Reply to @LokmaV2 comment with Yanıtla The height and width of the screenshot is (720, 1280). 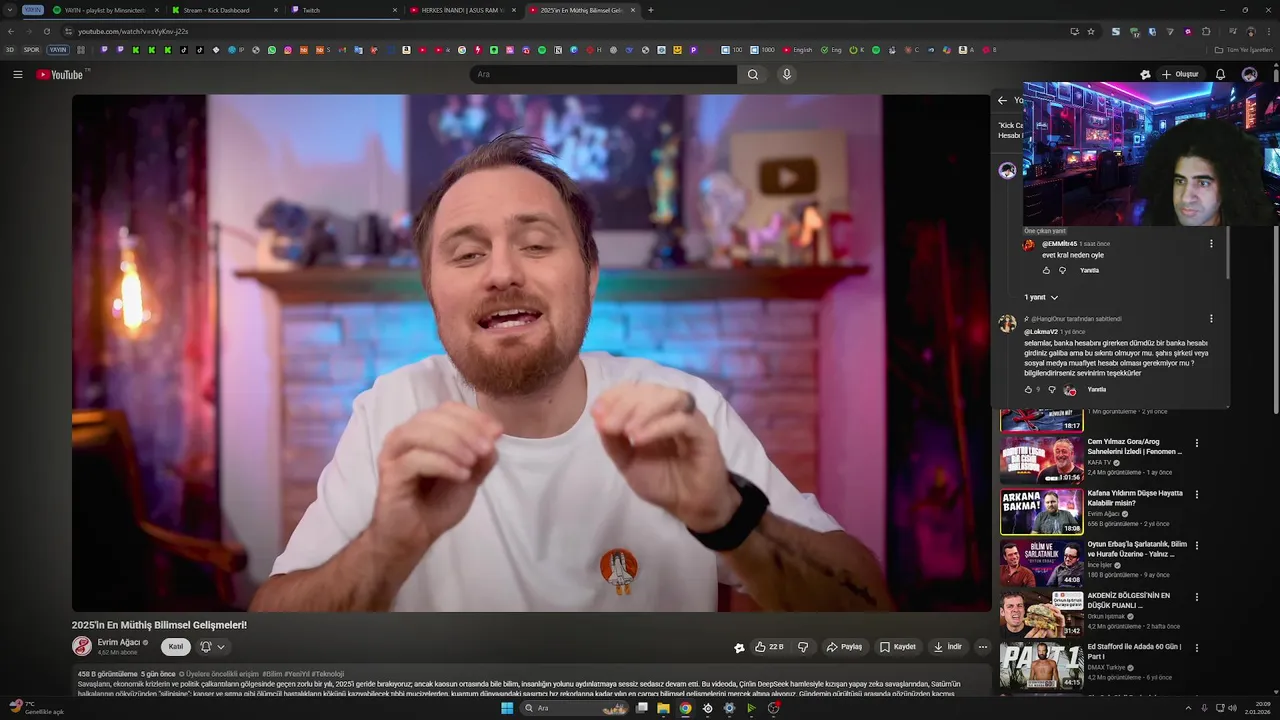(x=1097, y=389)
